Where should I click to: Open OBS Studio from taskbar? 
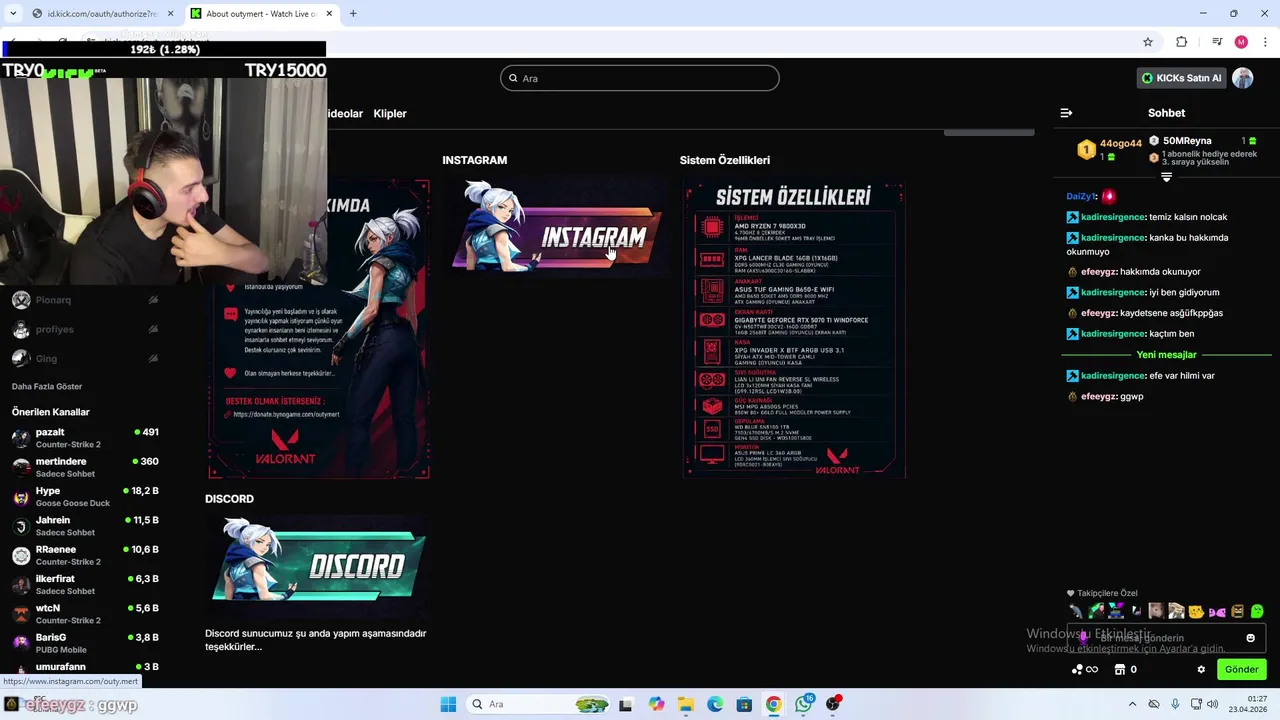click(833, 705)
